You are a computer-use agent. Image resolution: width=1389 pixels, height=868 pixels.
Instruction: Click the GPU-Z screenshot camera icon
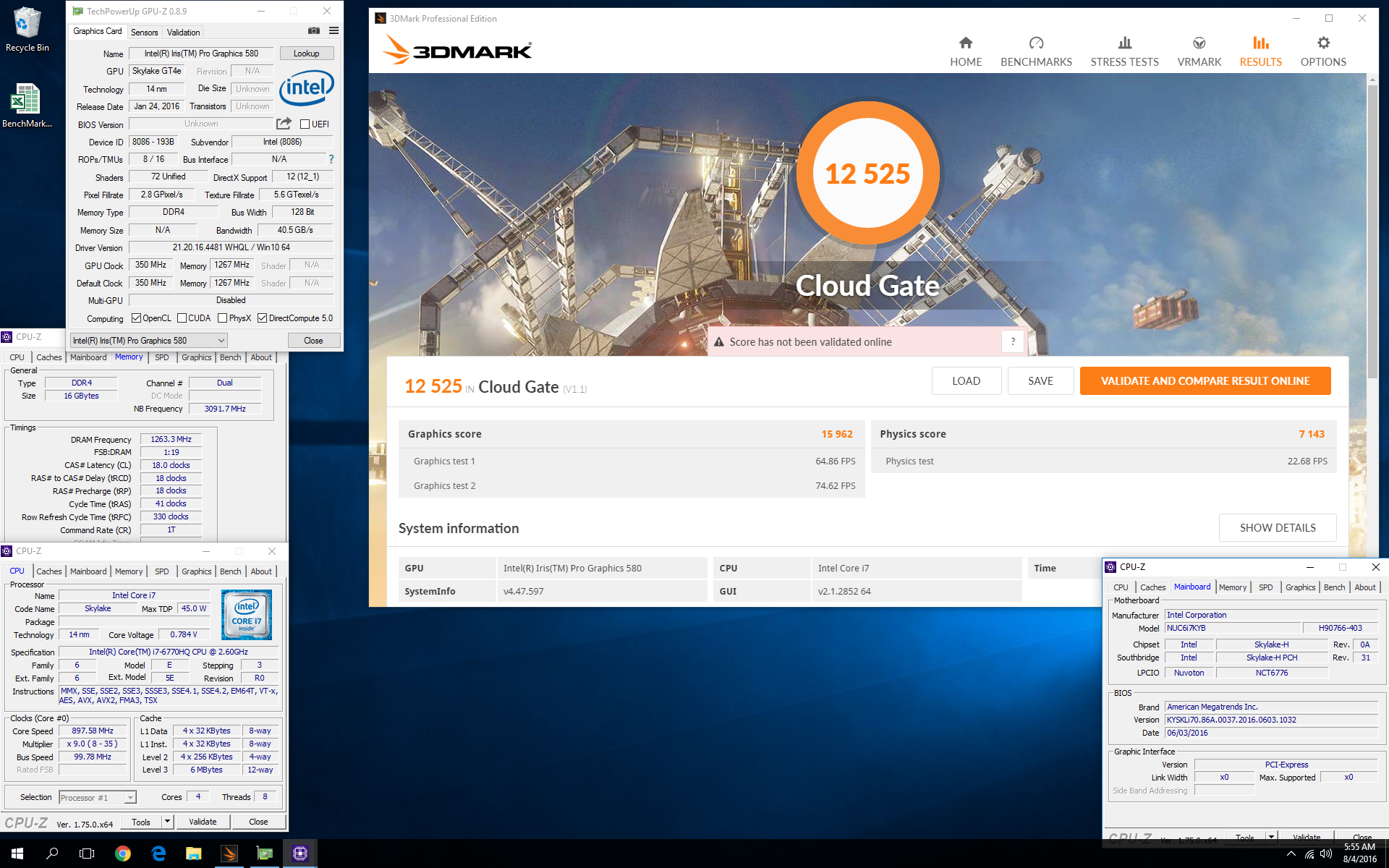(314, 30)
